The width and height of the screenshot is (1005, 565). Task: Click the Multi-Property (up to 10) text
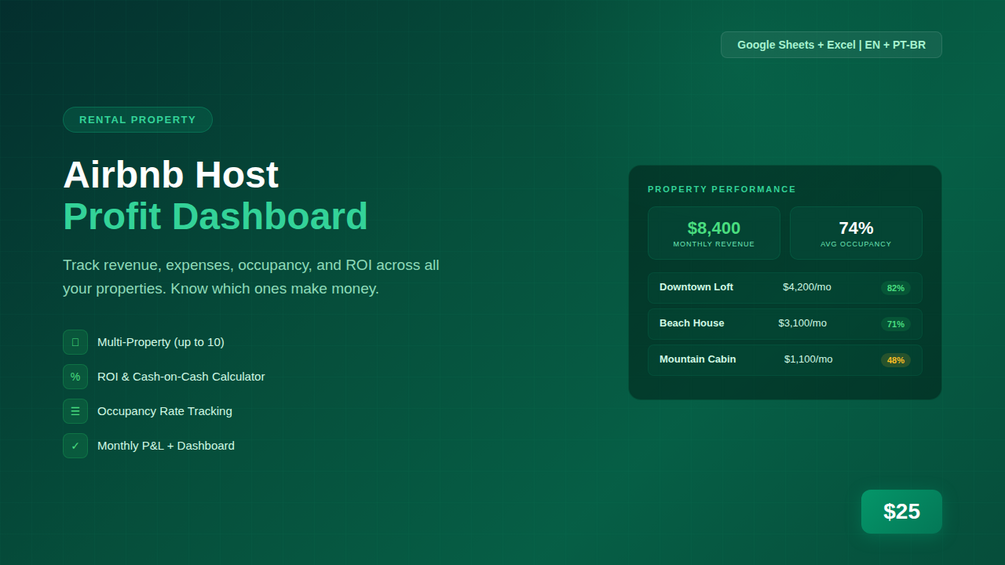tap(161, 342)
